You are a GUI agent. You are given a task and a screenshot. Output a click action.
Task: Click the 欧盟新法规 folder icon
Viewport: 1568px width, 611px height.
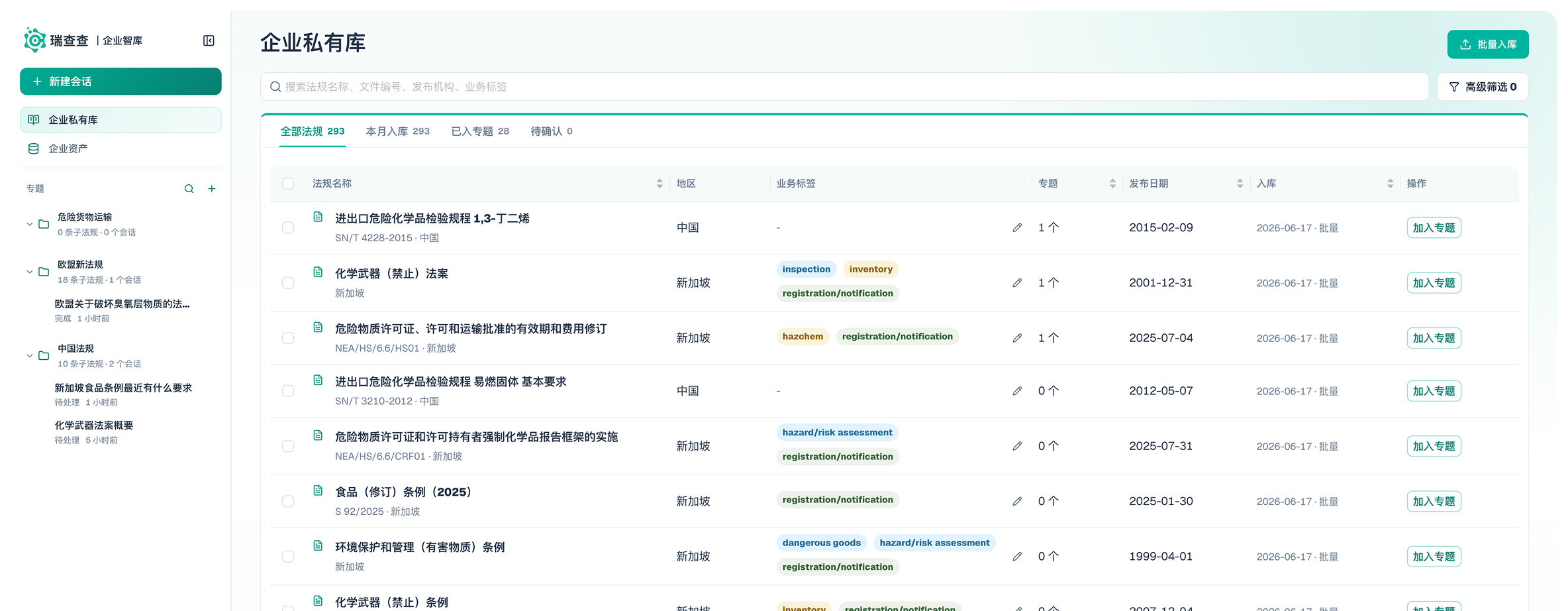pos(44,272)
